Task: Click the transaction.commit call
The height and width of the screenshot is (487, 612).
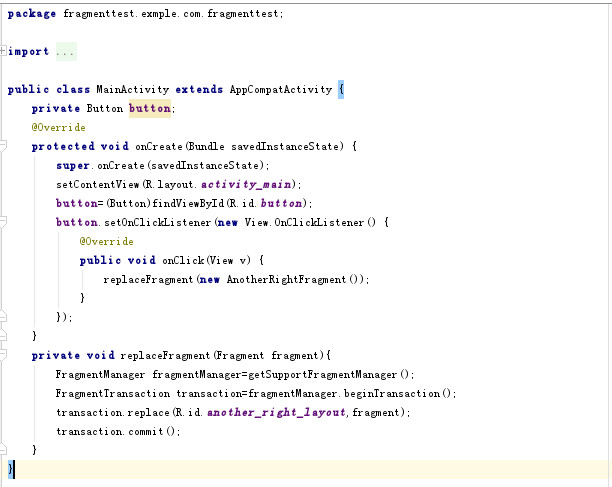Action: (x=110, y=431)
